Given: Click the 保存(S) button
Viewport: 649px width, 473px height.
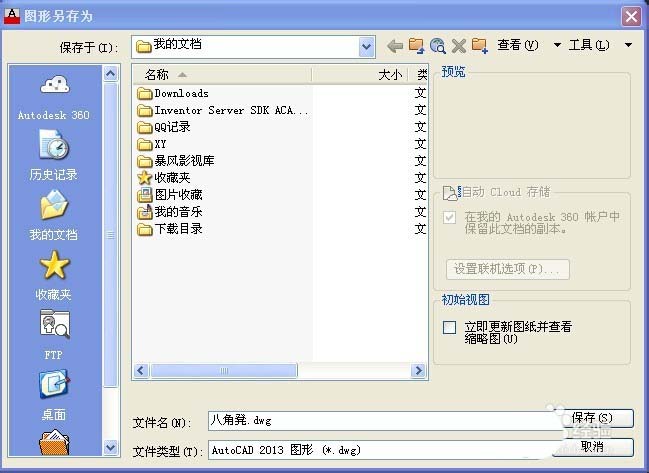Looking at the screenshot, I should tap(592, 418).
